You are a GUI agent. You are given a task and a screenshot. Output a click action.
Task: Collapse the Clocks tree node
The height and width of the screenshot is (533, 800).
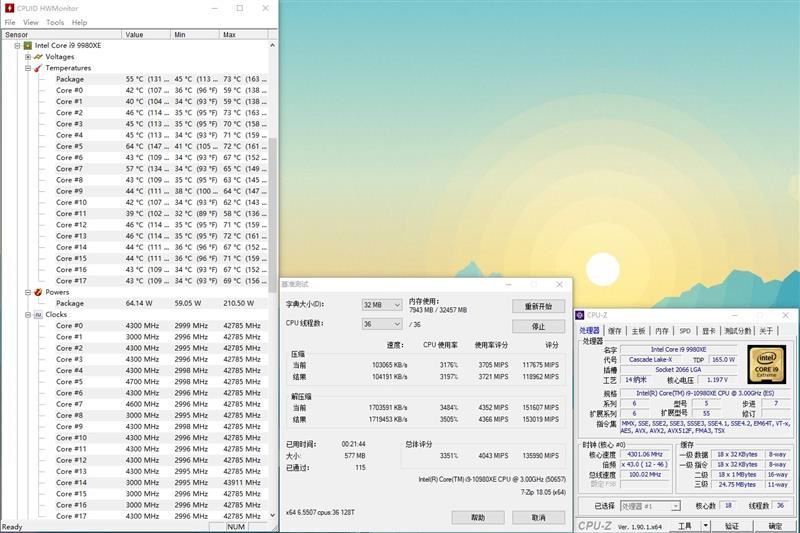click(x=28, y=315)
